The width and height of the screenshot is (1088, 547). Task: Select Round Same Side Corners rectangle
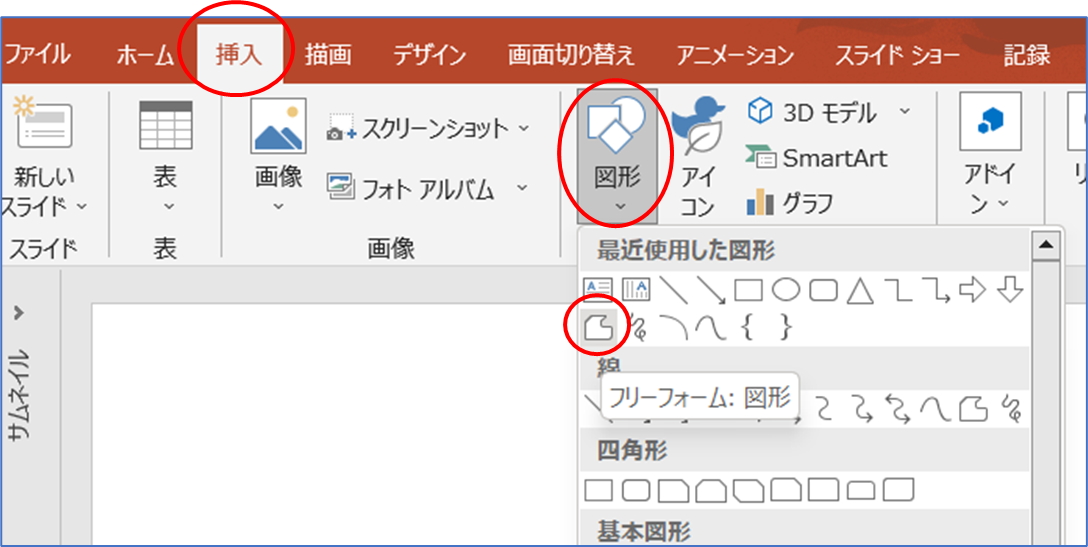tap(860, 490)
